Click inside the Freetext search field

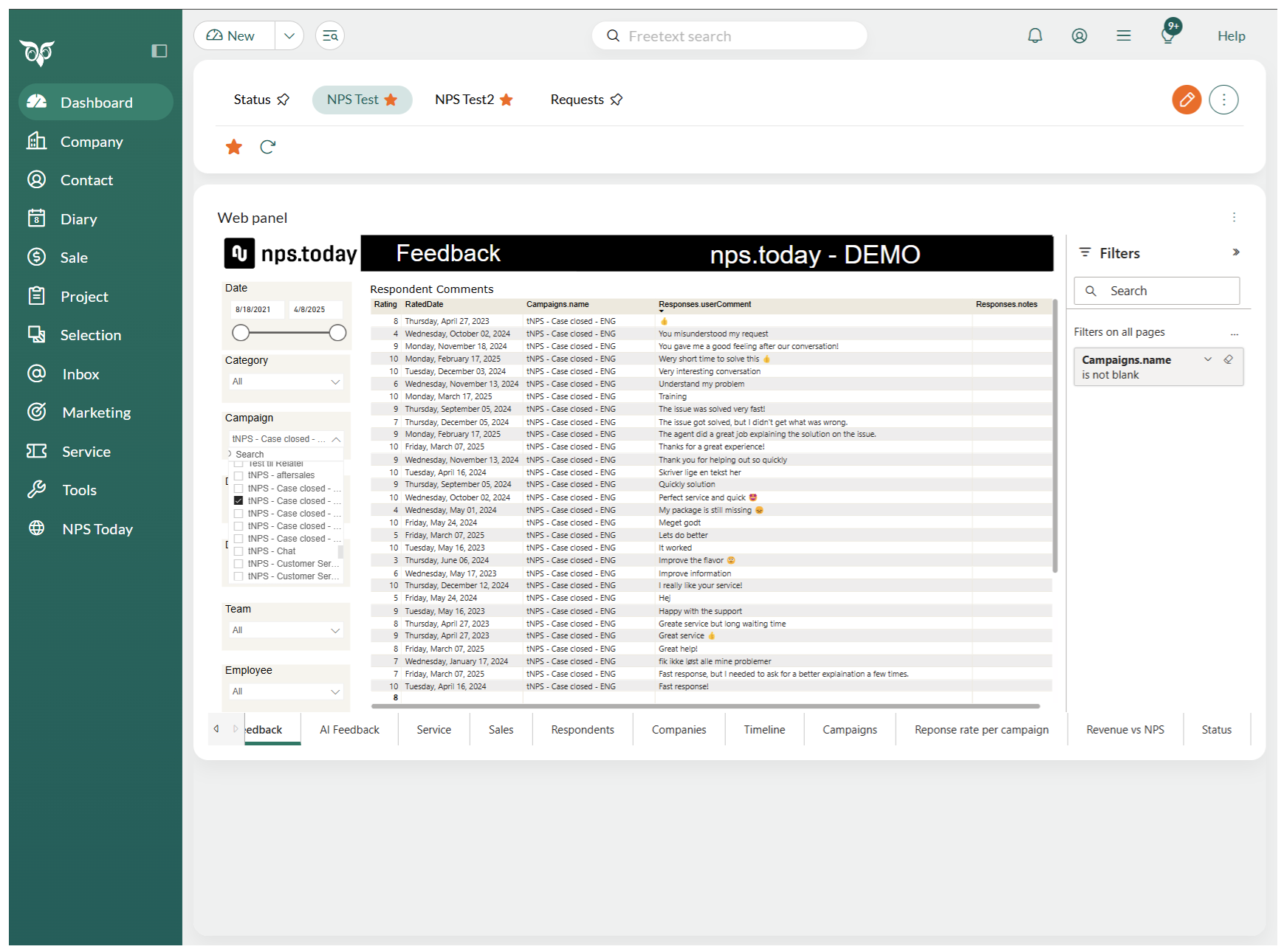[x=729, y=35]
